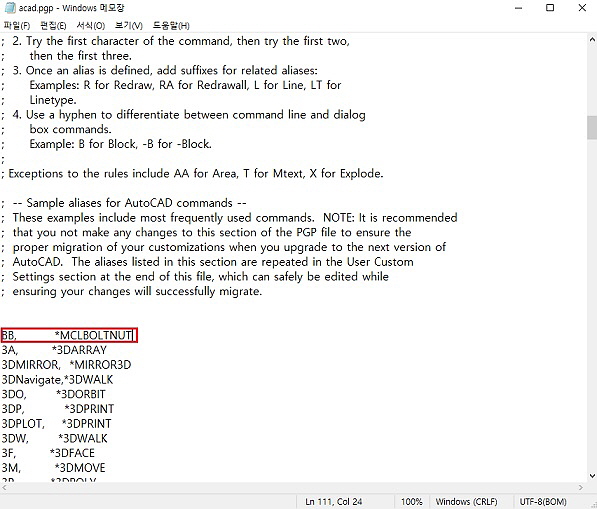Image resolution: width=597 pixels, height=509 pixels.
Task: Click the 'Use a hyphen to differentiate' line
Action: point(184,115)
